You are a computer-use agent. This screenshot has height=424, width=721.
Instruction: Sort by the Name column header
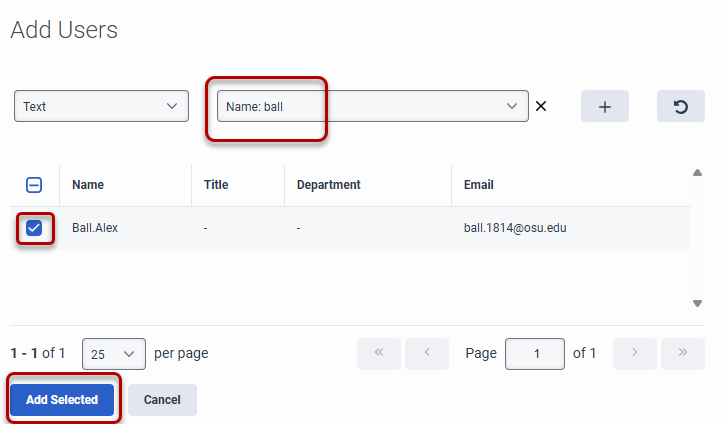point(88,185)
